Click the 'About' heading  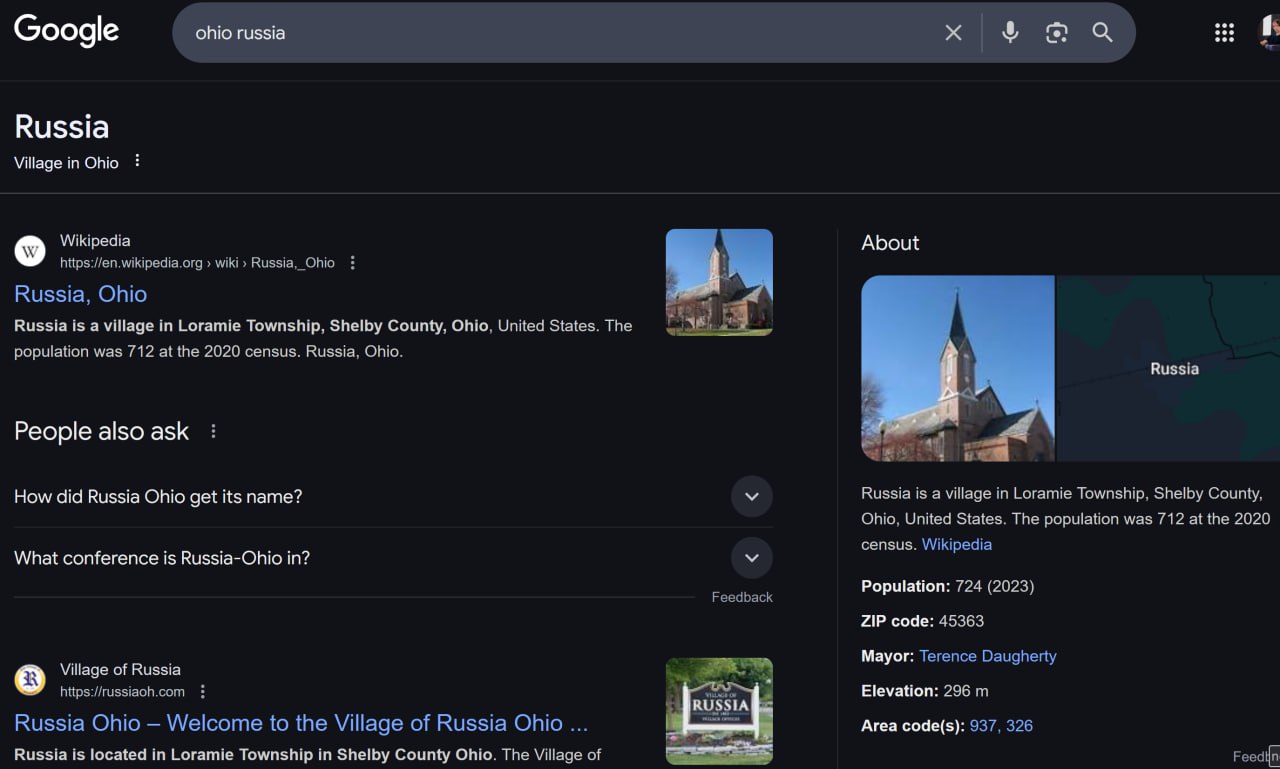(x=890, y=243)
